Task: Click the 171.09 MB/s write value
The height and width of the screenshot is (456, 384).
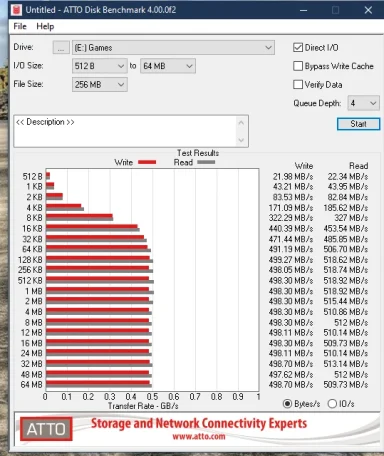Action: (291, 208)
